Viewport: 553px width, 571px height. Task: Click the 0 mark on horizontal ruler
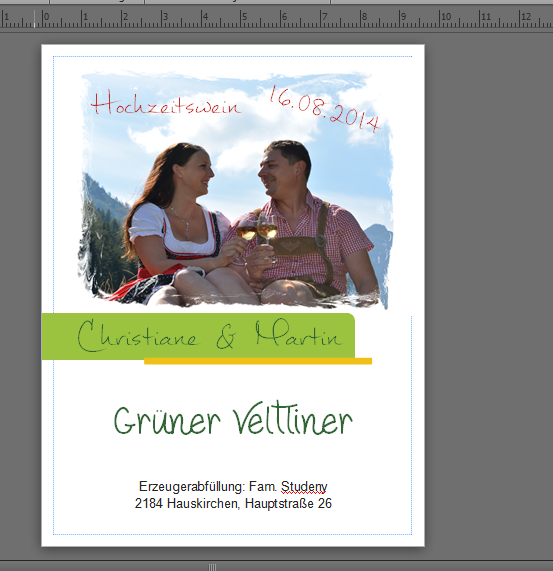click(x=46, y=17)
